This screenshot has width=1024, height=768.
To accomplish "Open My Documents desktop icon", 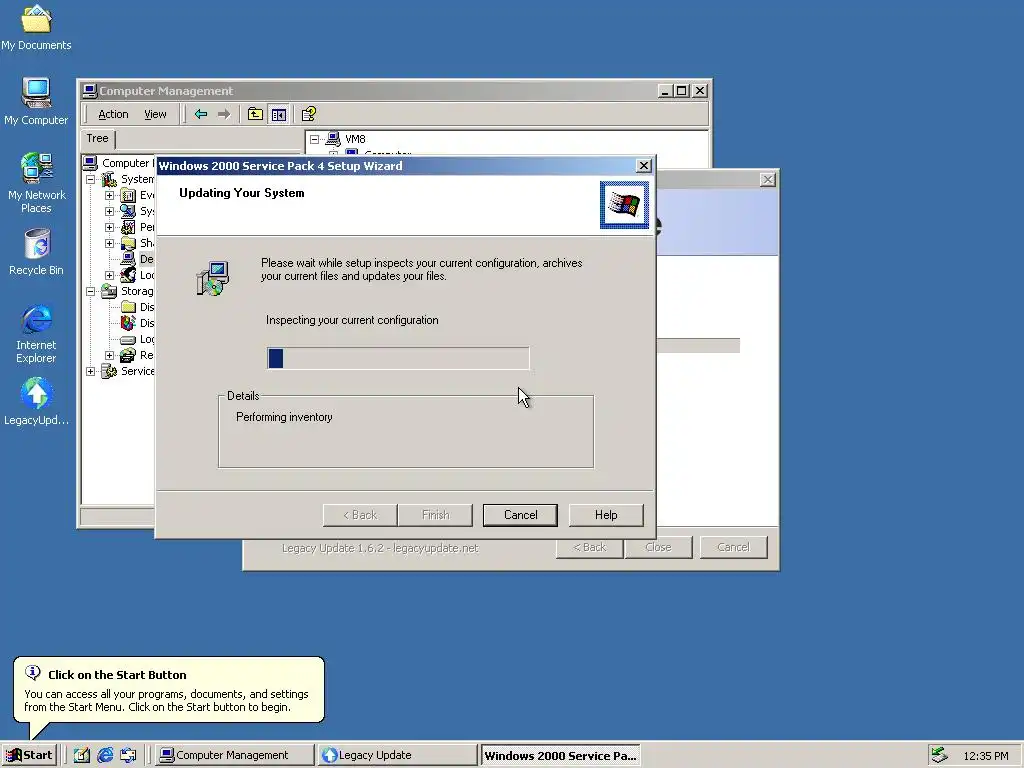I will pos(36,27).
